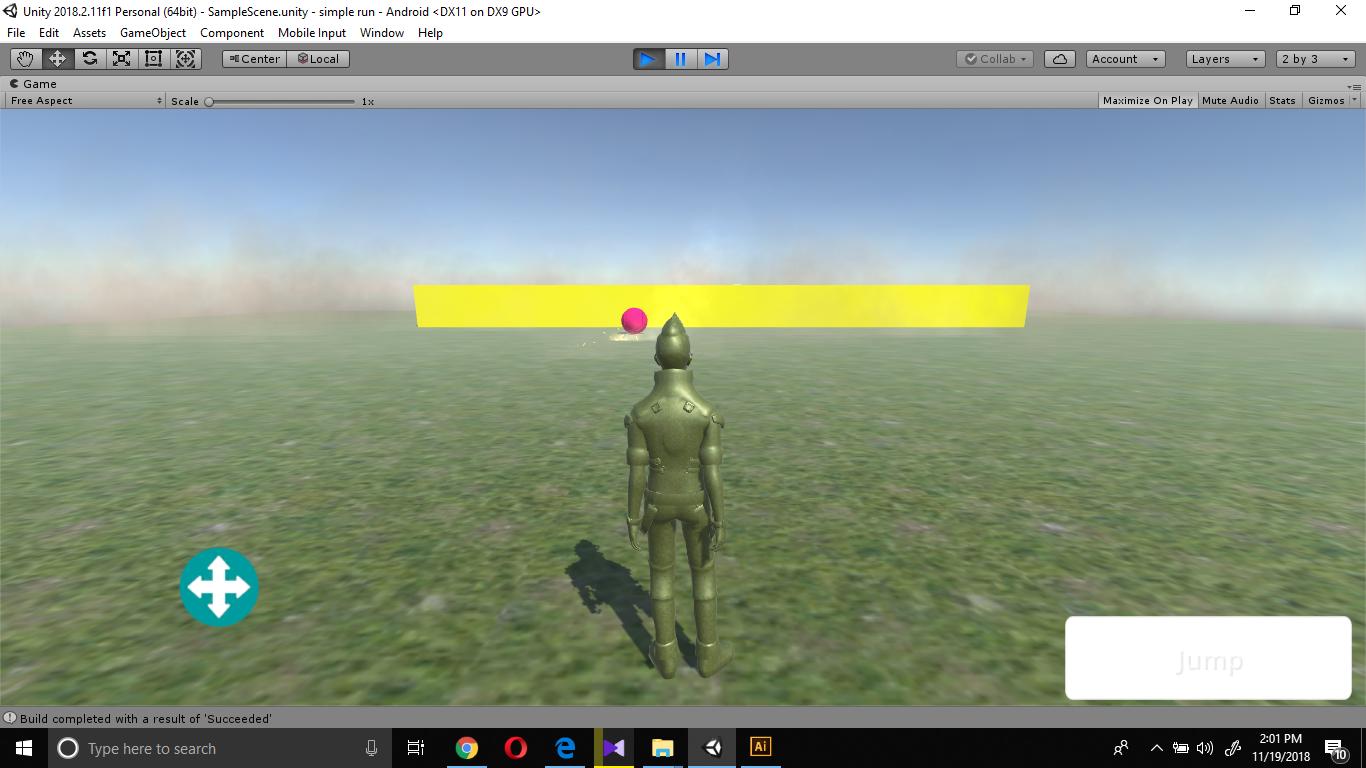Click the taskbar microphone icon
This screenshot has width=1366, height=768.
click(x=371, y=748)
